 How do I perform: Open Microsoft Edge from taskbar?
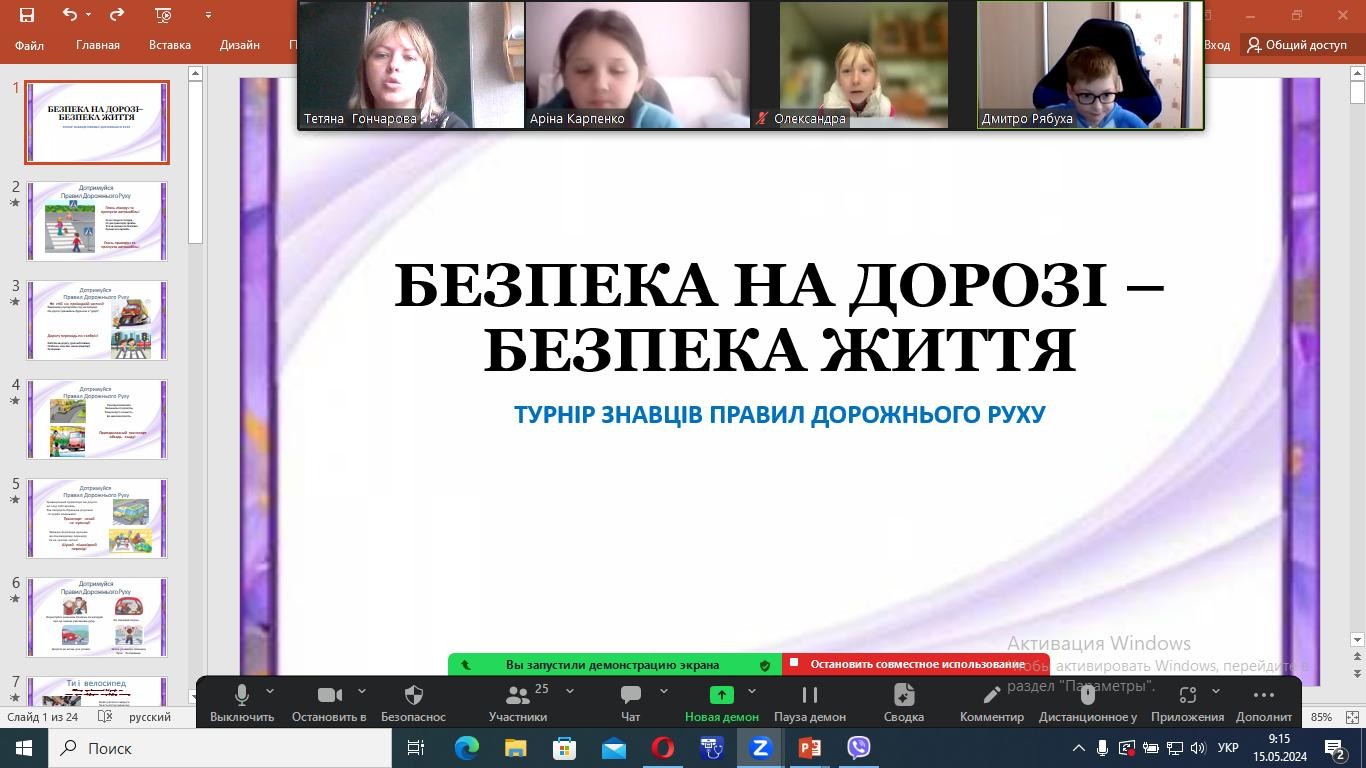point(467,748)
